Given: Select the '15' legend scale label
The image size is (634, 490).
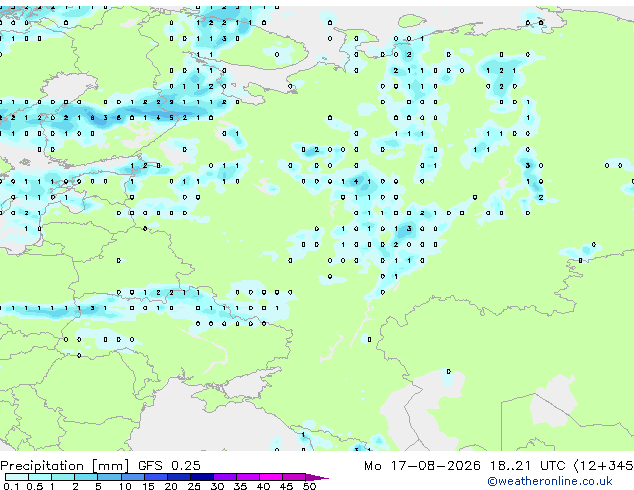Looking at the screenshot, I should 148,486.
